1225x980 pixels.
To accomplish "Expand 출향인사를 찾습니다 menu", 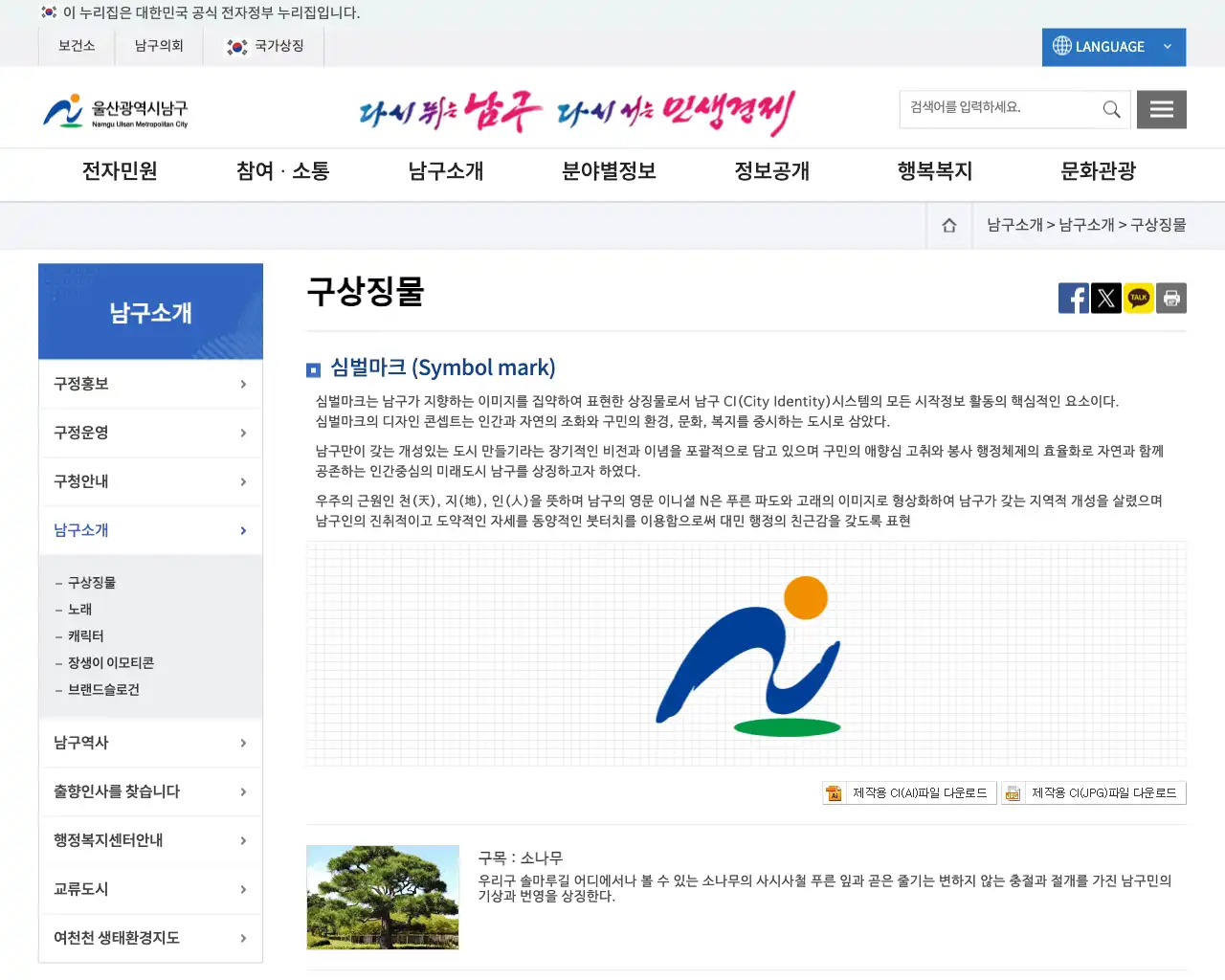I will [x=150, y=791].
